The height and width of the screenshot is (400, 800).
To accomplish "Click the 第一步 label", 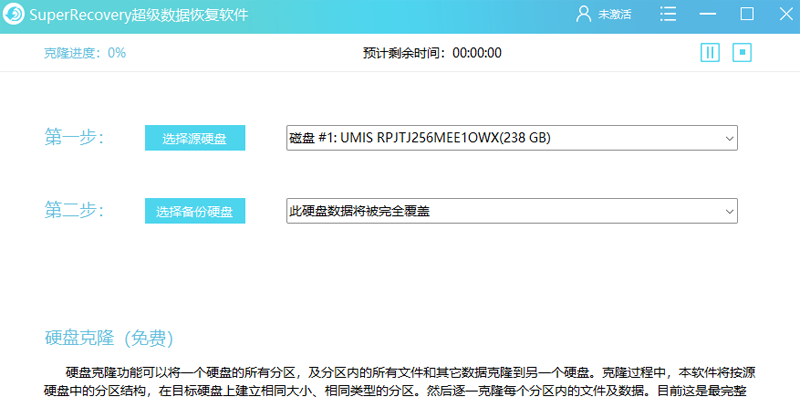I will pyautogui.click(x=74, y=138).
